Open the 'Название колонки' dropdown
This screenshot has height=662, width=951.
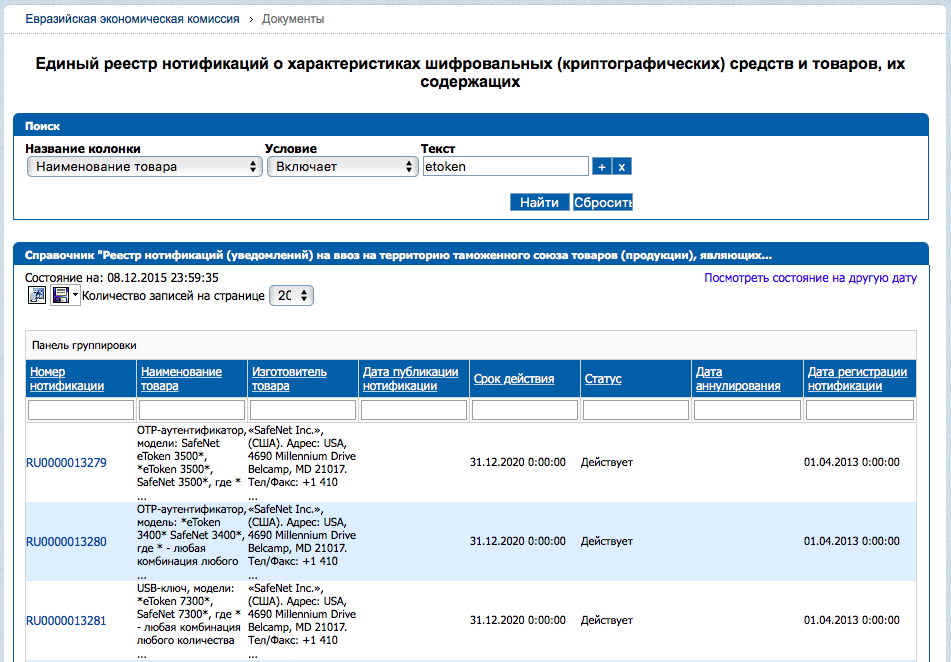145,167
